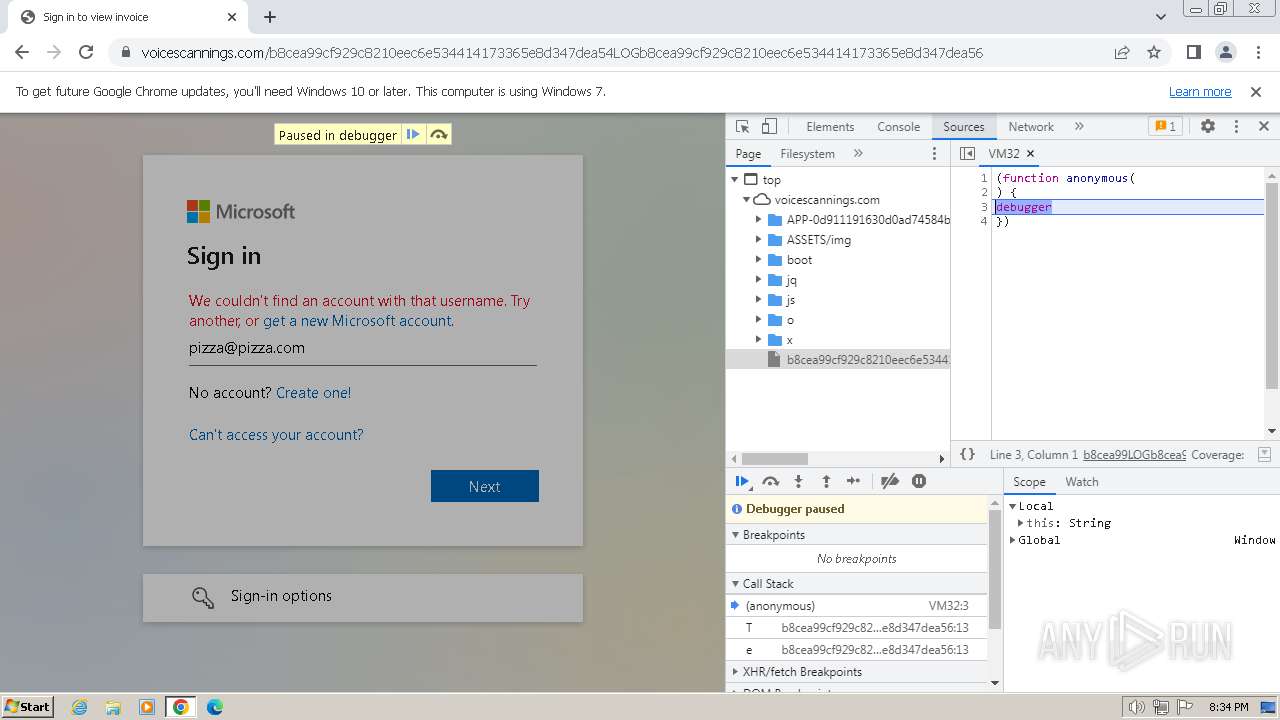Collapse the top frame node

pyautogui.click(x=735, y=180)
